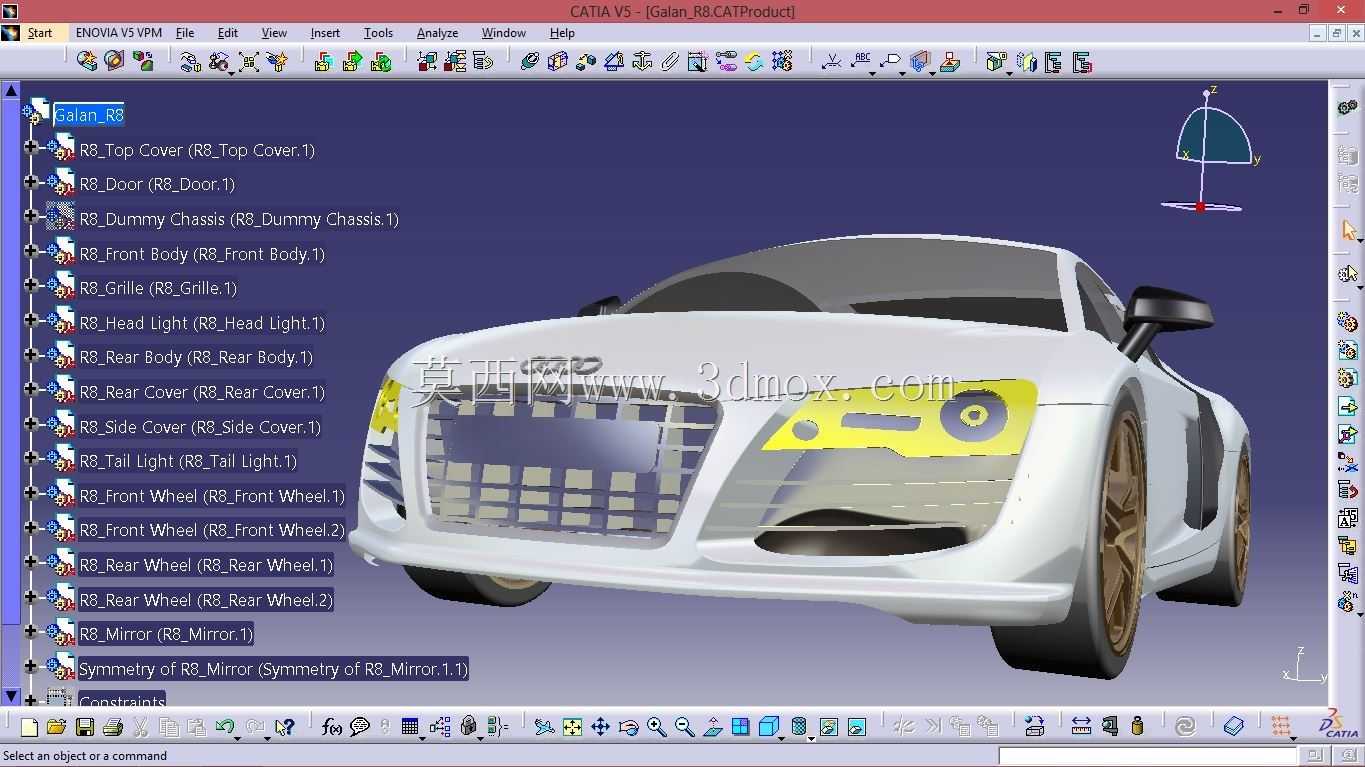Select the Rotate view tool

click(x=628, y=727)
